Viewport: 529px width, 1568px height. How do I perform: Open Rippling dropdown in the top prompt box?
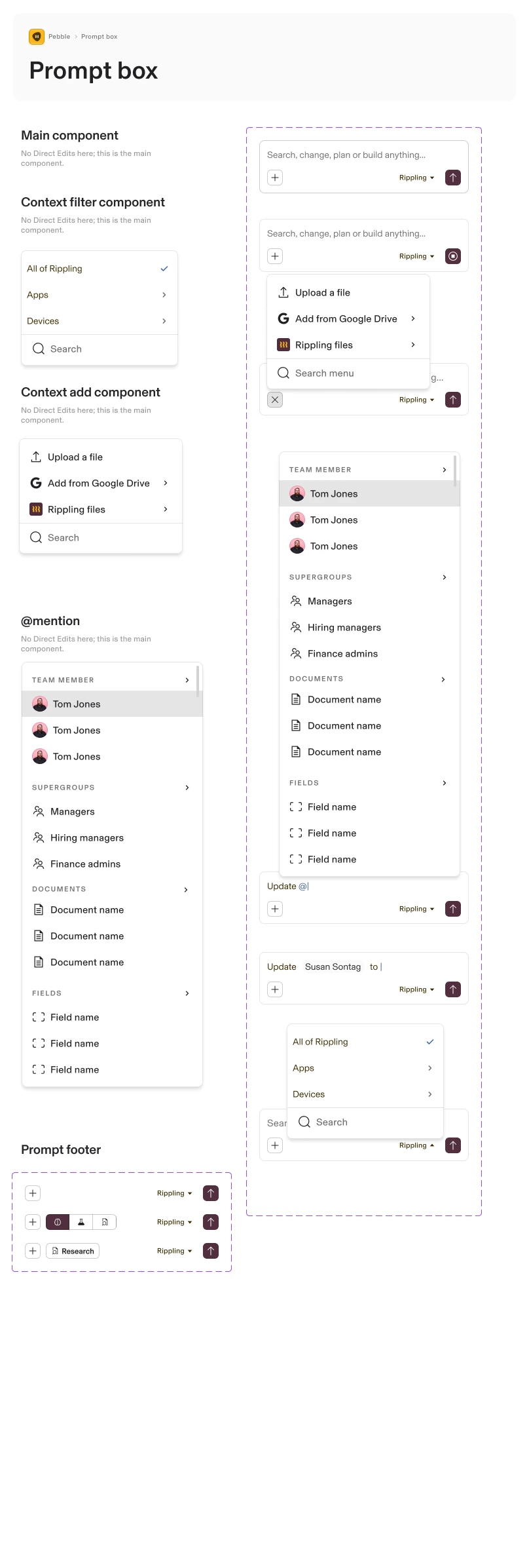[417, 178]
